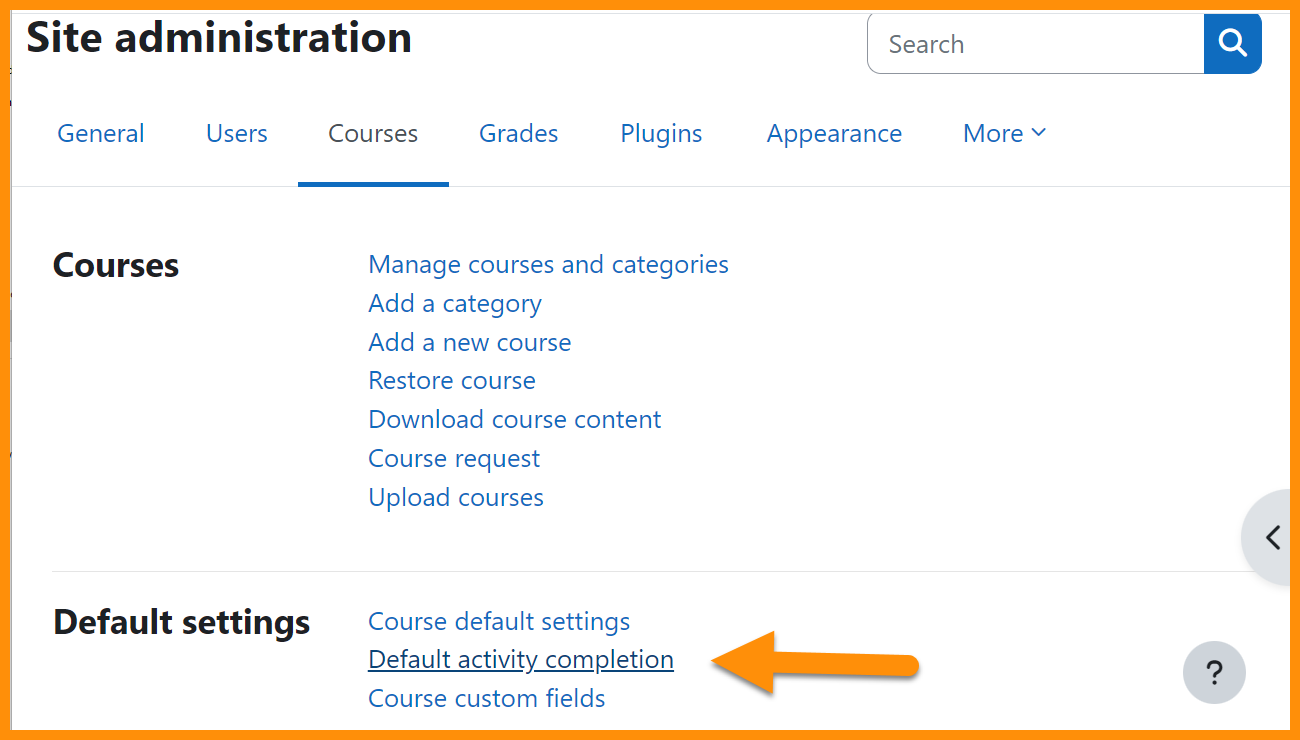Switch to the Users tab

236,132
